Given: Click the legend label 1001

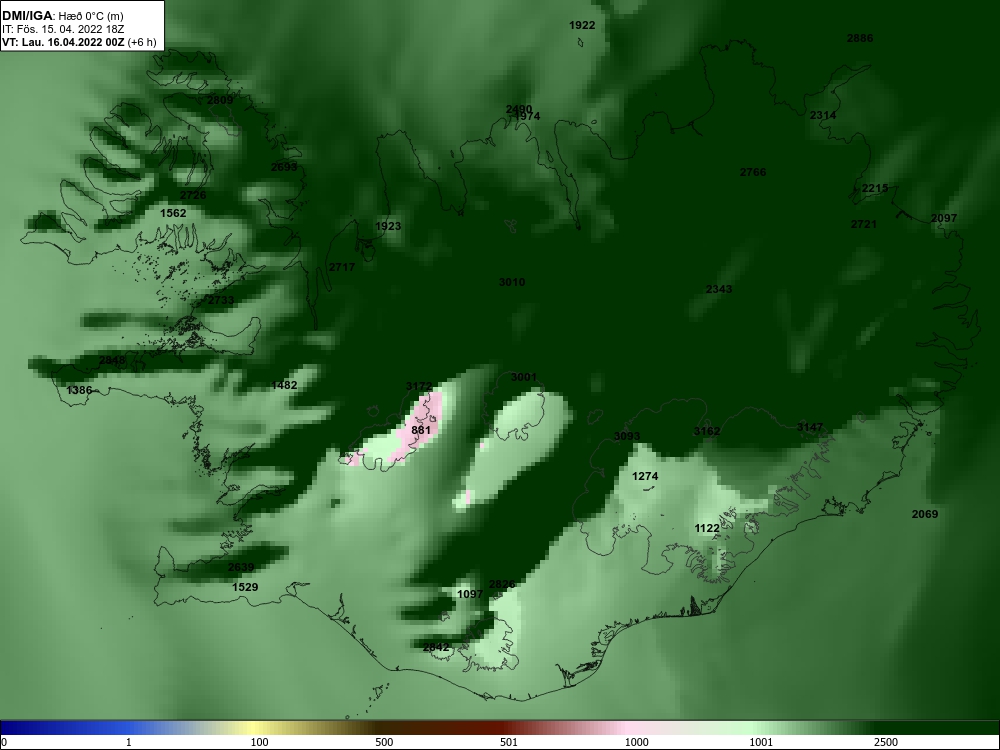Looking at the screenshot, I should [x=761, y=742].
